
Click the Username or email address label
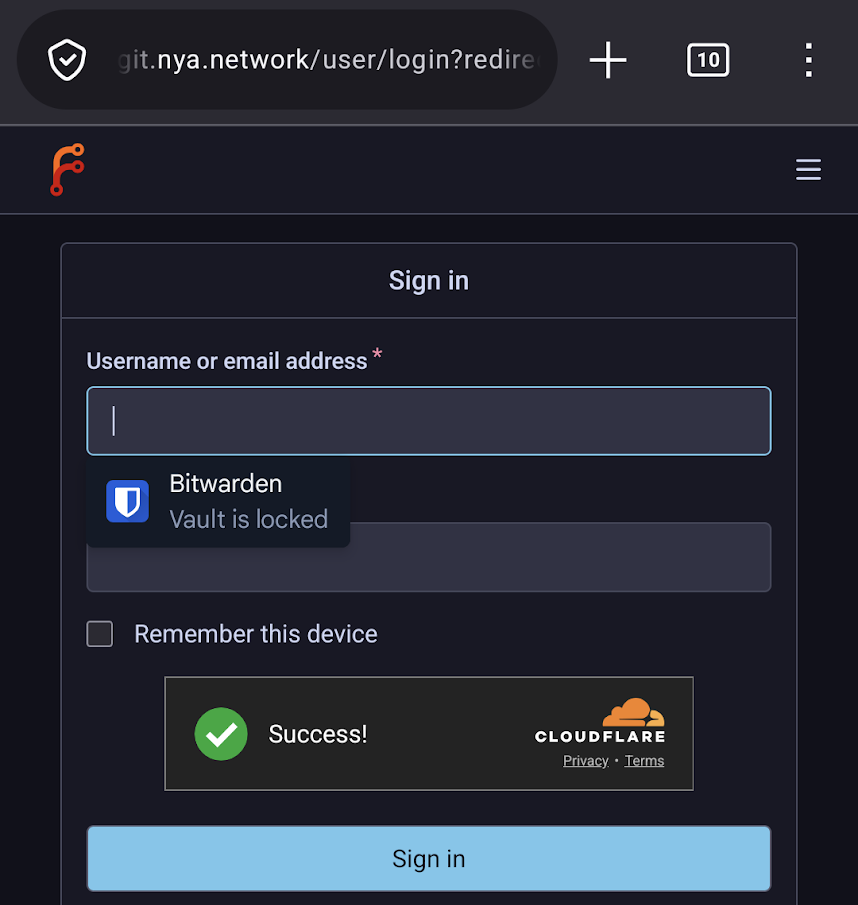click(x=227, y=361)
